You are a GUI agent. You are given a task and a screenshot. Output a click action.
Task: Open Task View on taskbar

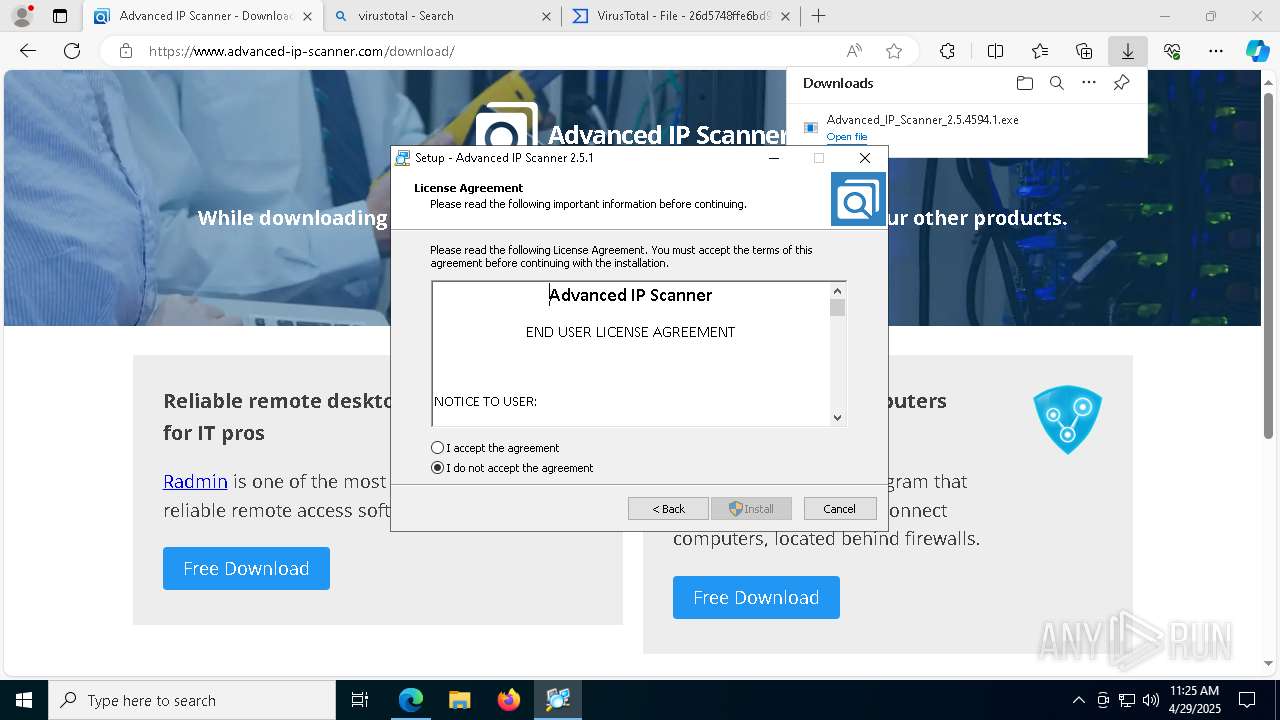click(360, 700)
